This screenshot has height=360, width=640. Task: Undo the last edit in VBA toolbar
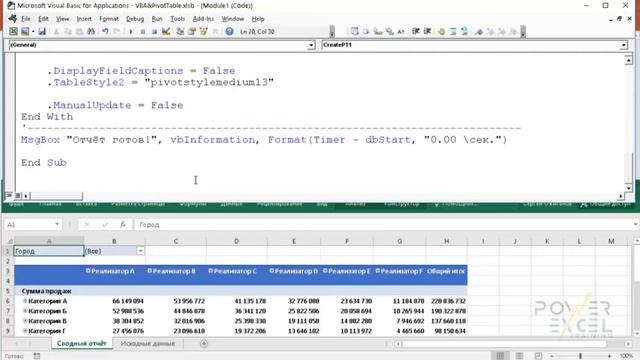pyautogui.click(x=105, y=31)
